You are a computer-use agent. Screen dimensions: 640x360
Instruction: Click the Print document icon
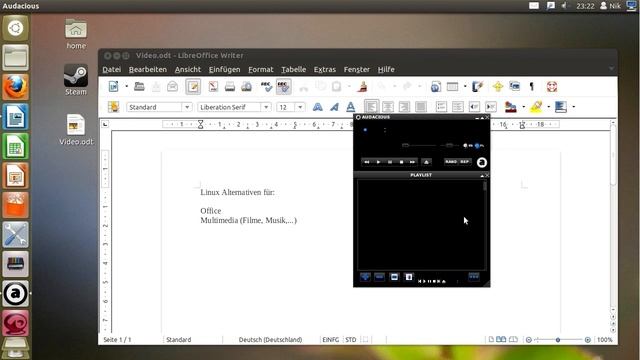pyautogui.click(x=230, y=87)
